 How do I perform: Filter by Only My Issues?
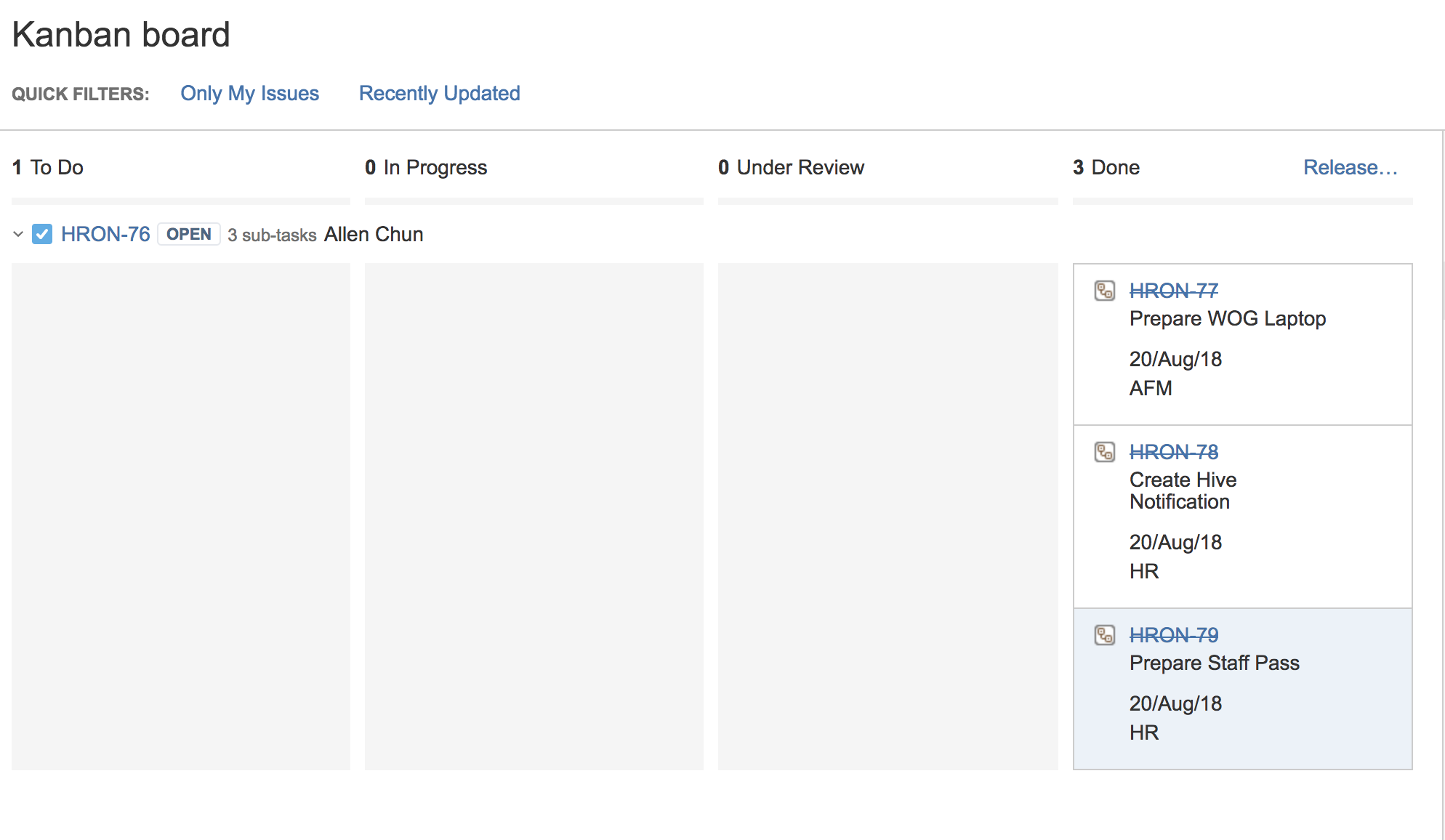pyautogui.click(x=250, y=93)
